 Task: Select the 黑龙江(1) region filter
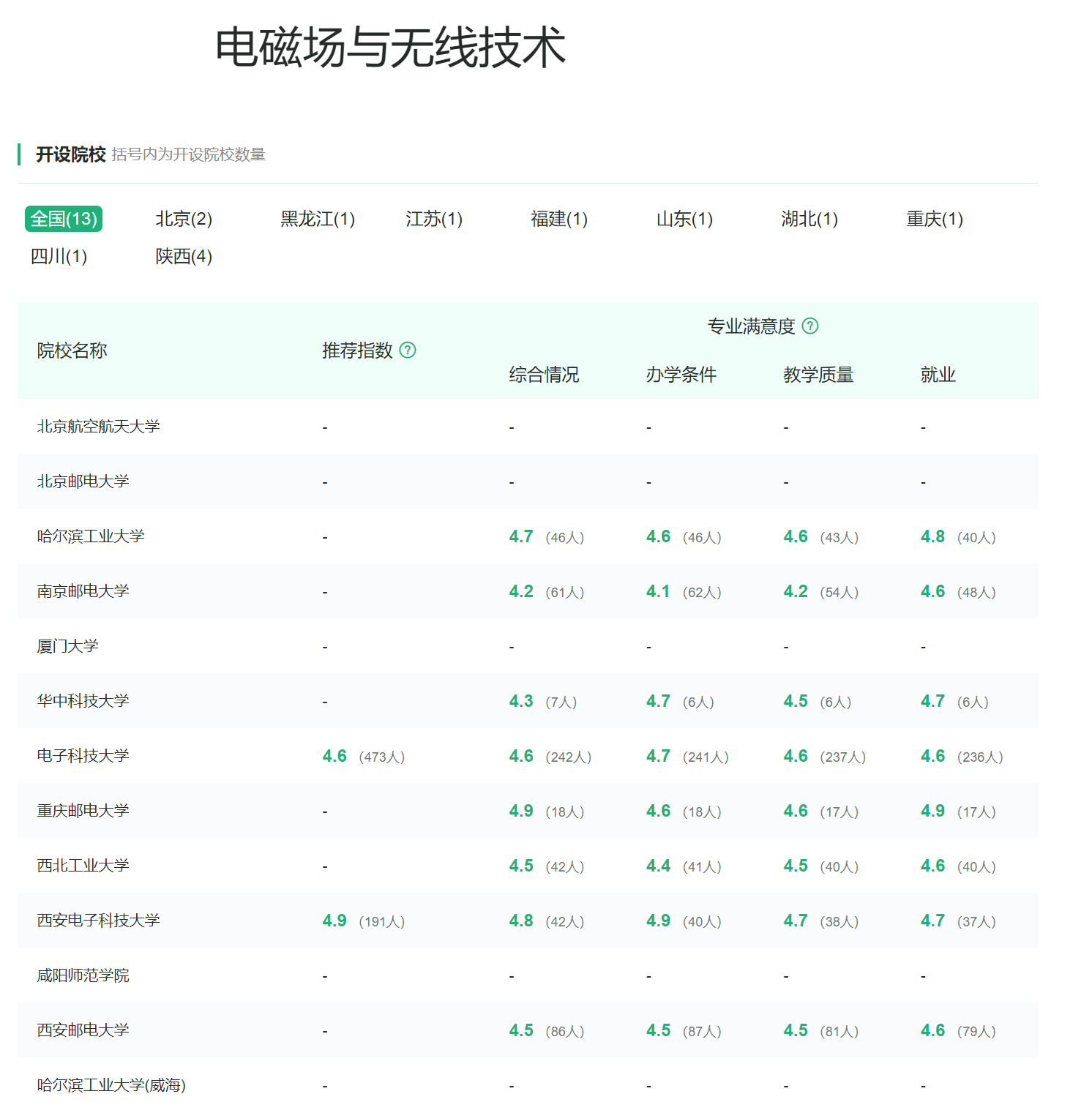(x=318, y=218)
